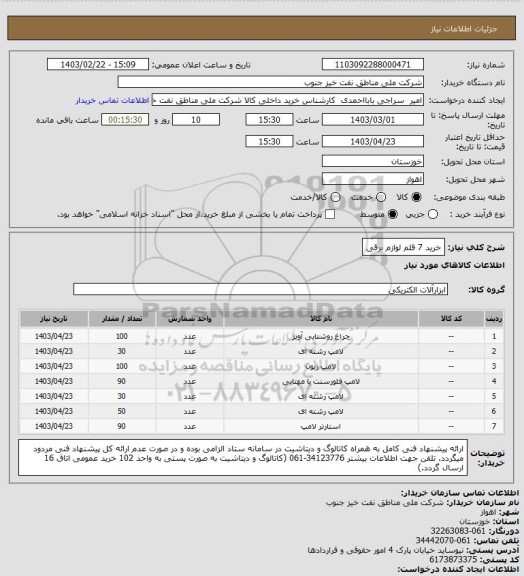Click the contact phone 34442070-061
Screen dimensions: 524x576
coord(443,540)
